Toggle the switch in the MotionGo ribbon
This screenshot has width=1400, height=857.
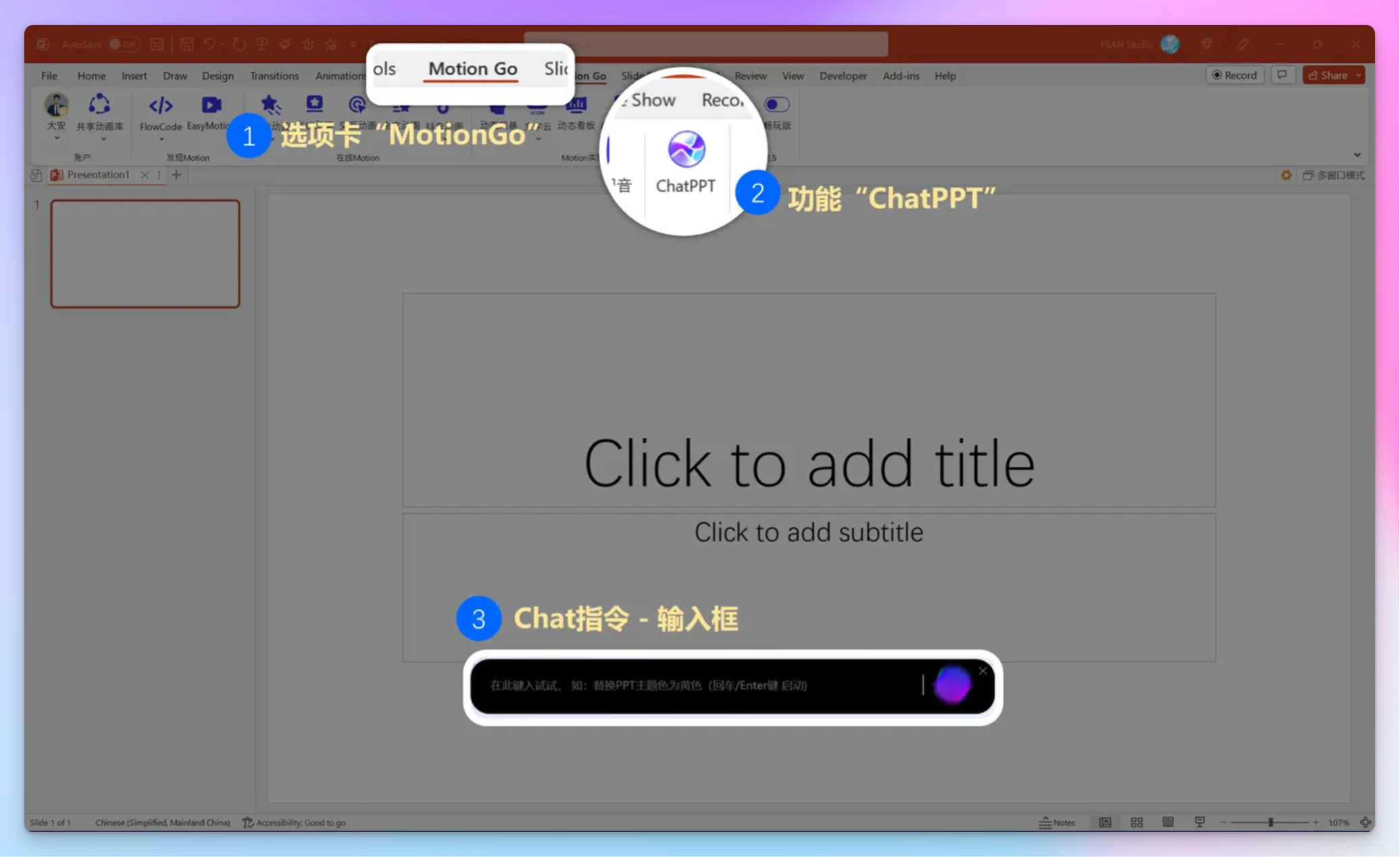[x=776, y=103]
